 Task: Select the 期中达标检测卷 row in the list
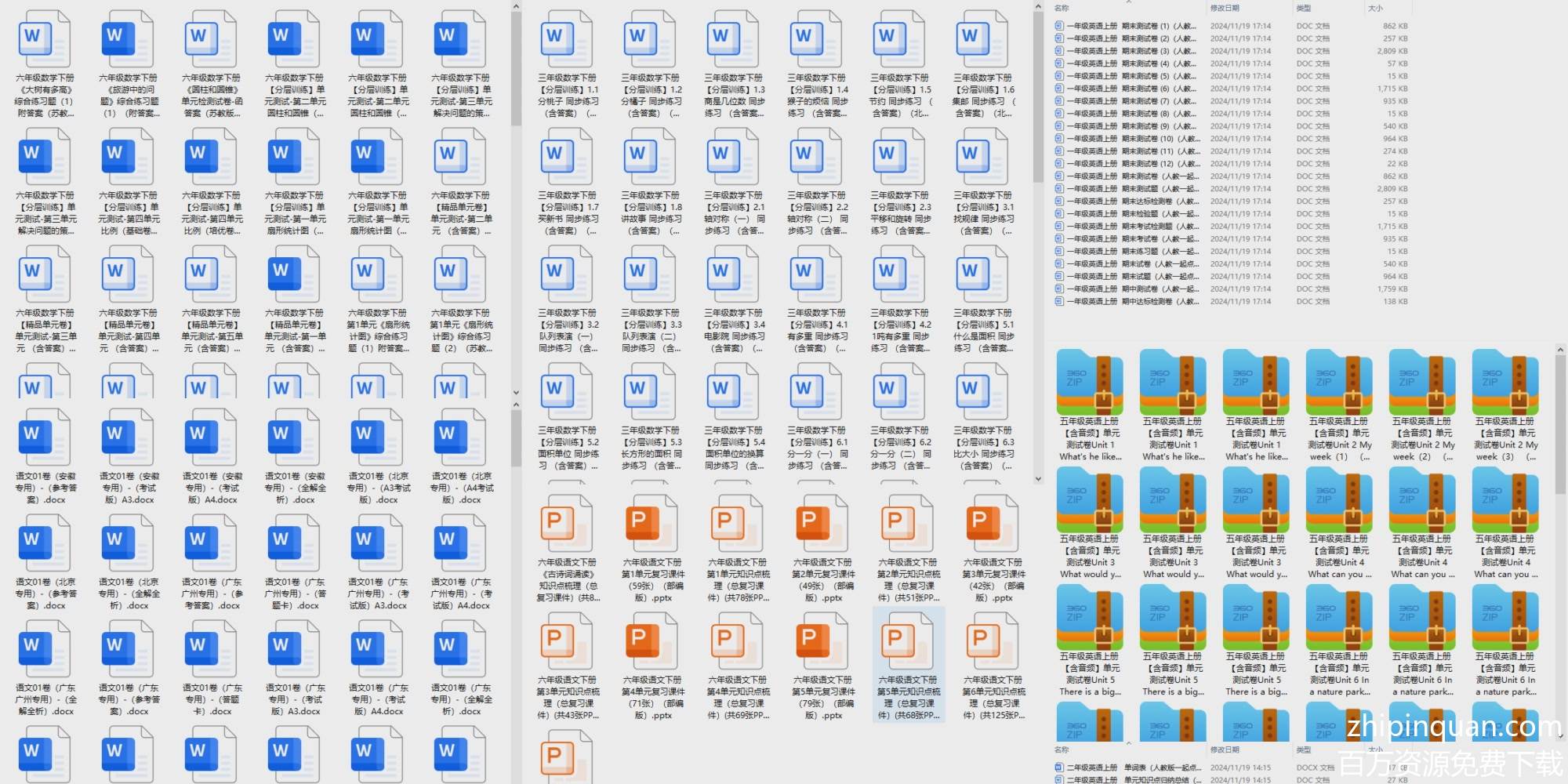tap(1231, 302)
